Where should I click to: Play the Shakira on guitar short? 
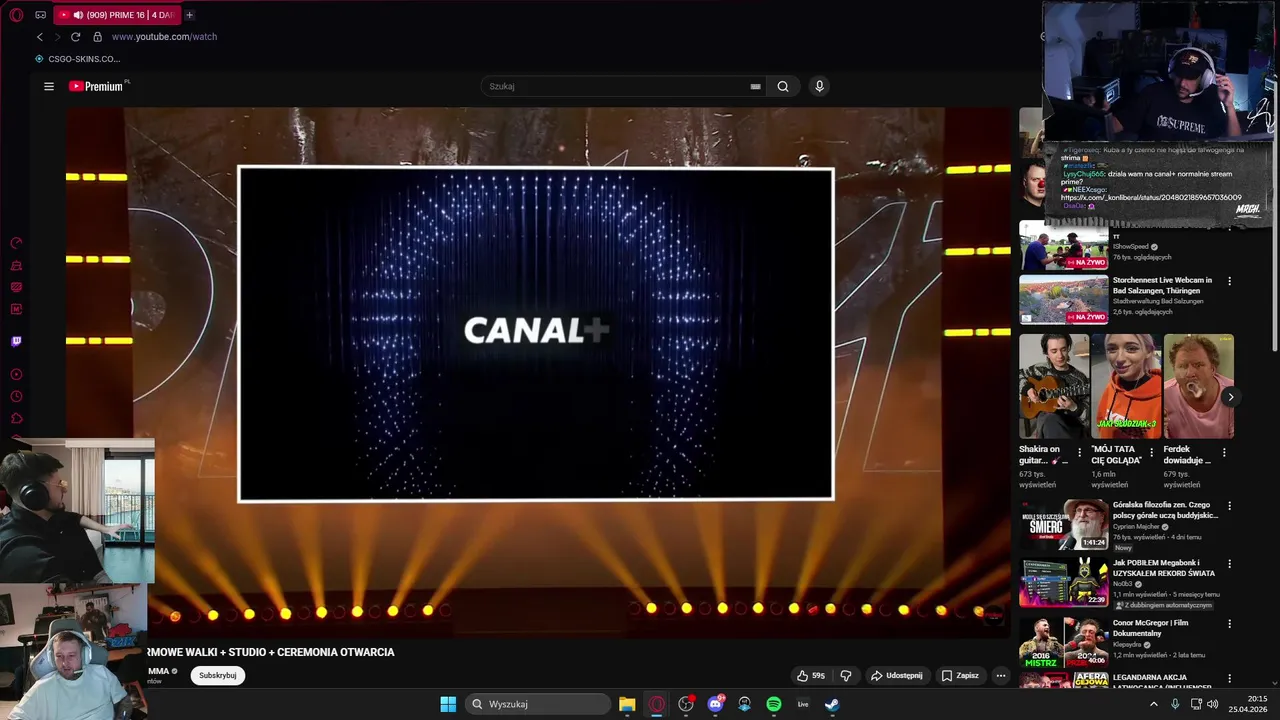1054,386
